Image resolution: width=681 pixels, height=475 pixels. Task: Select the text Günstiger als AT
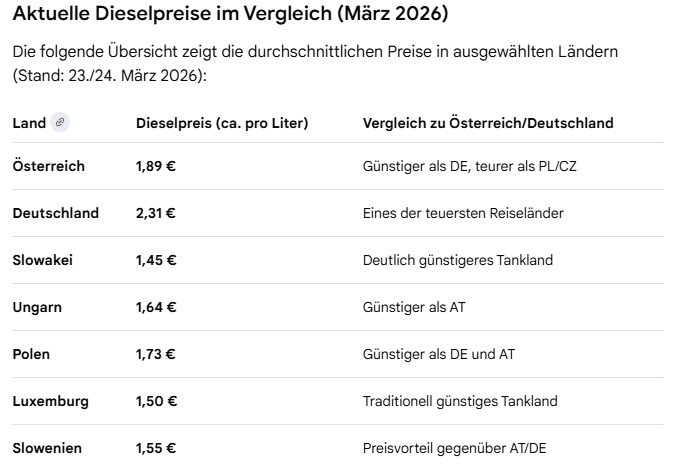[413, 307]
